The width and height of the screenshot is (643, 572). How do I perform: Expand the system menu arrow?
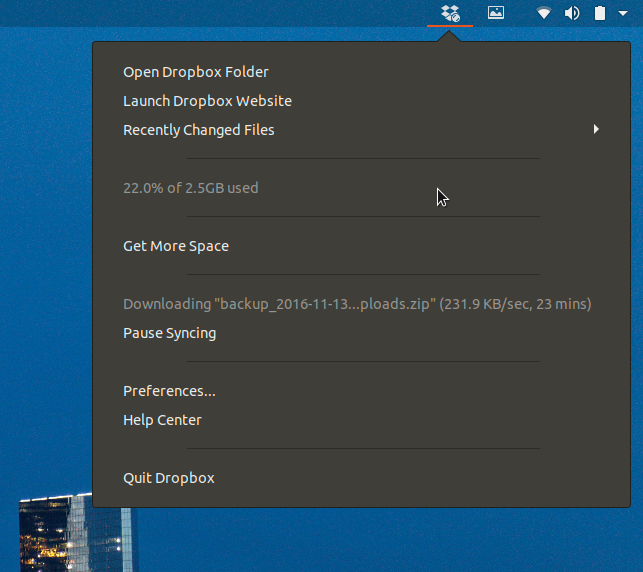623,13
